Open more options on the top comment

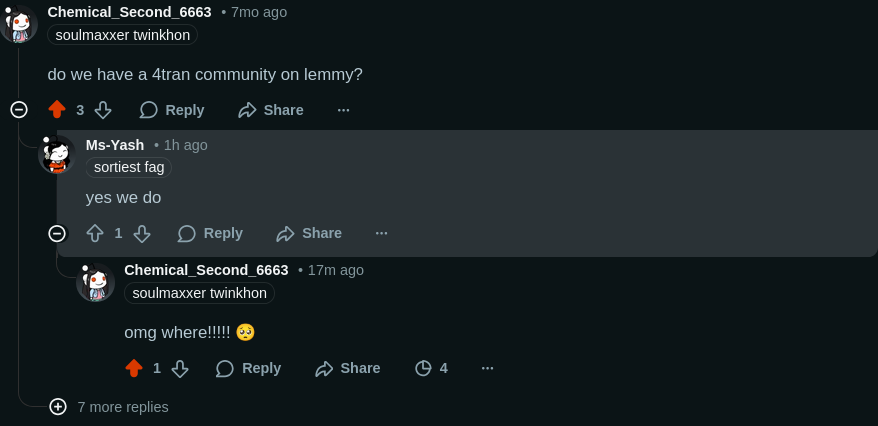[x=344, y=110]
